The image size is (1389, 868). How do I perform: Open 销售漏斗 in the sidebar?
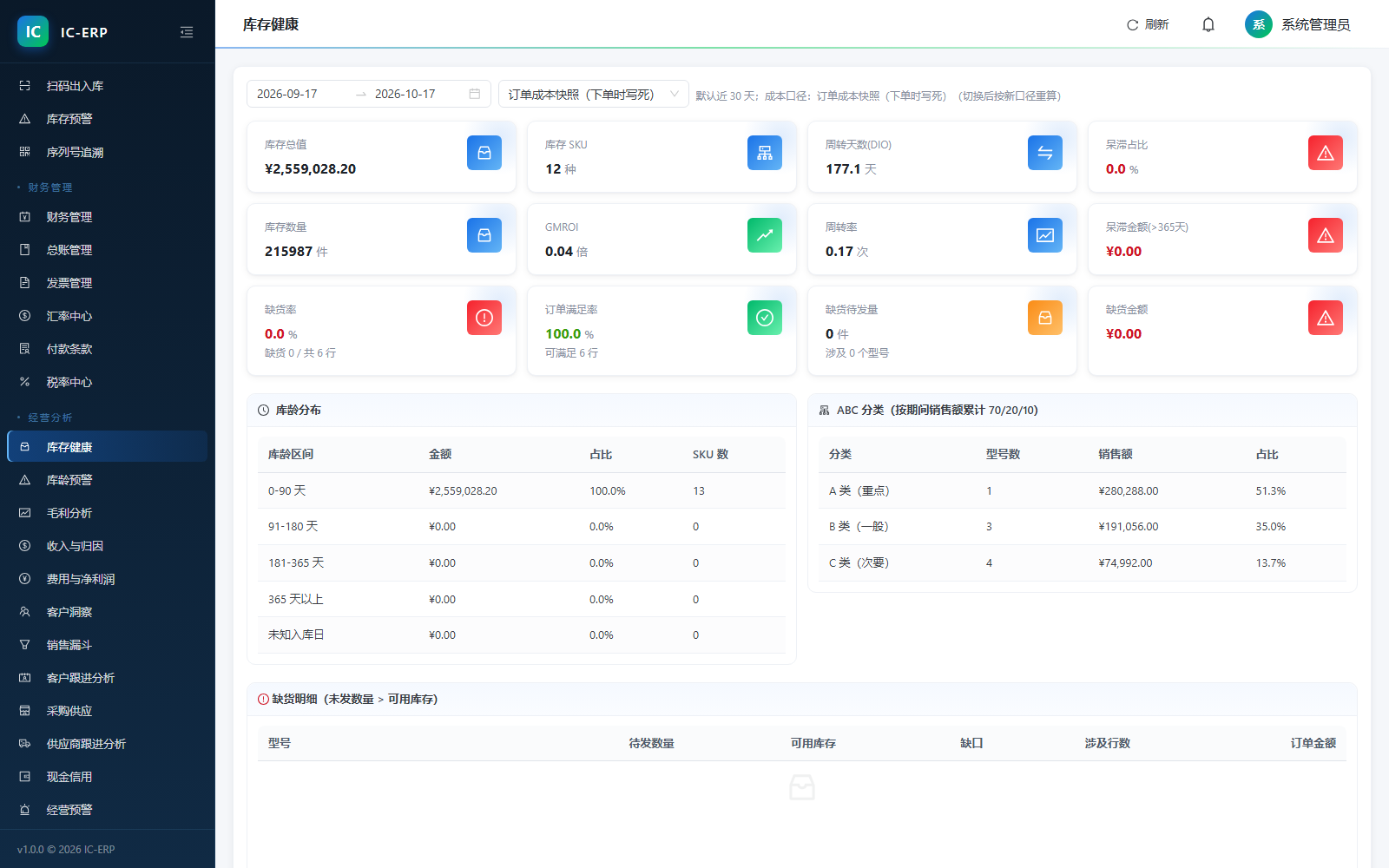click(x=108, y=645)
